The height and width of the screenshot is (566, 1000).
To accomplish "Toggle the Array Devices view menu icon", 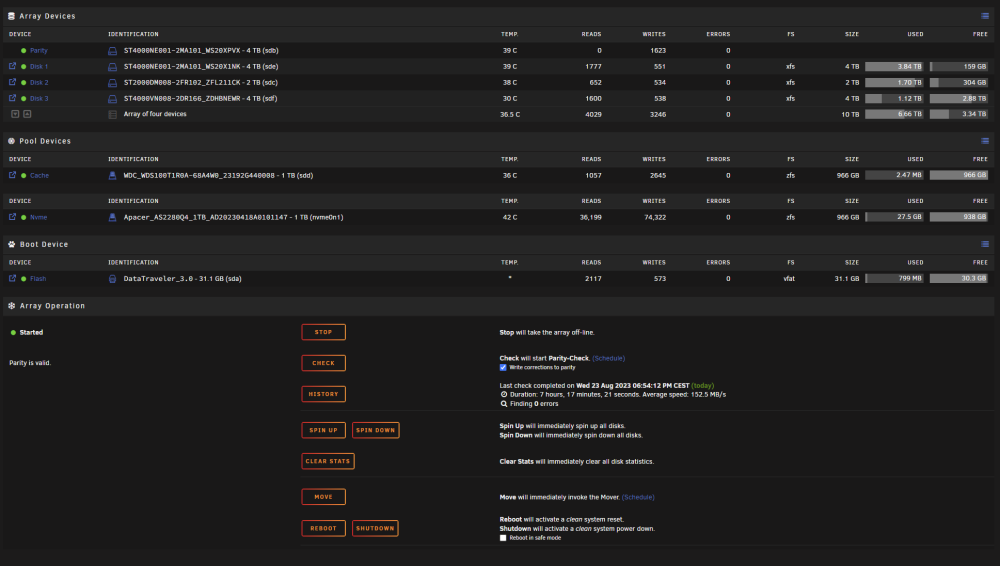I will point(985,16).
